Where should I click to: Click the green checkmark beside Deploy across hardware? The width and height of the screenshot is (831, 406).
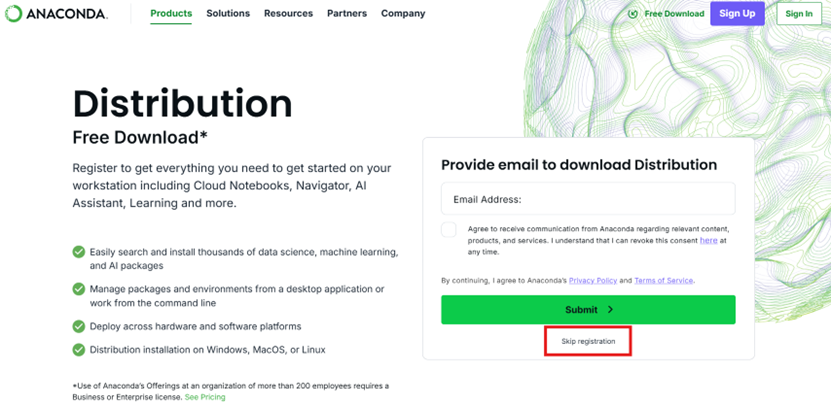[x=79, y=326]
